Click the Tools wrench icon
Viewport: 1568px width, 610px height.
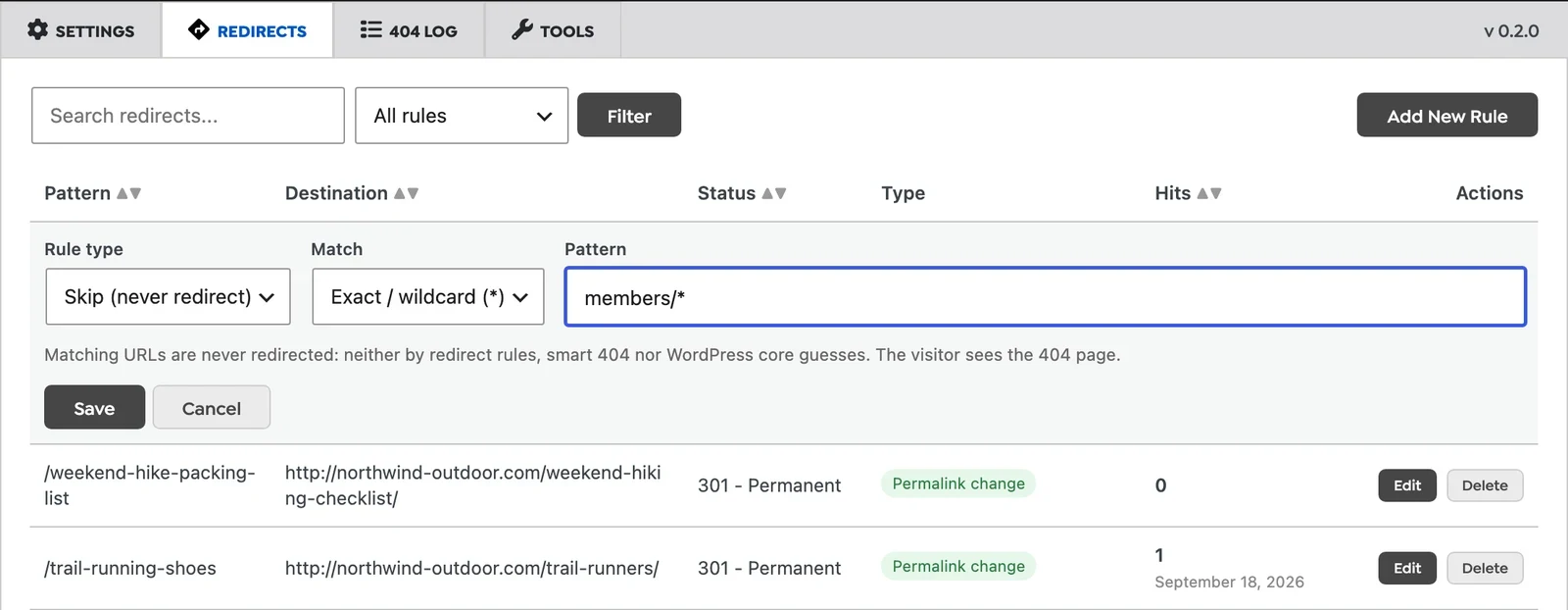pyautogui.click(x=522, y=29)
